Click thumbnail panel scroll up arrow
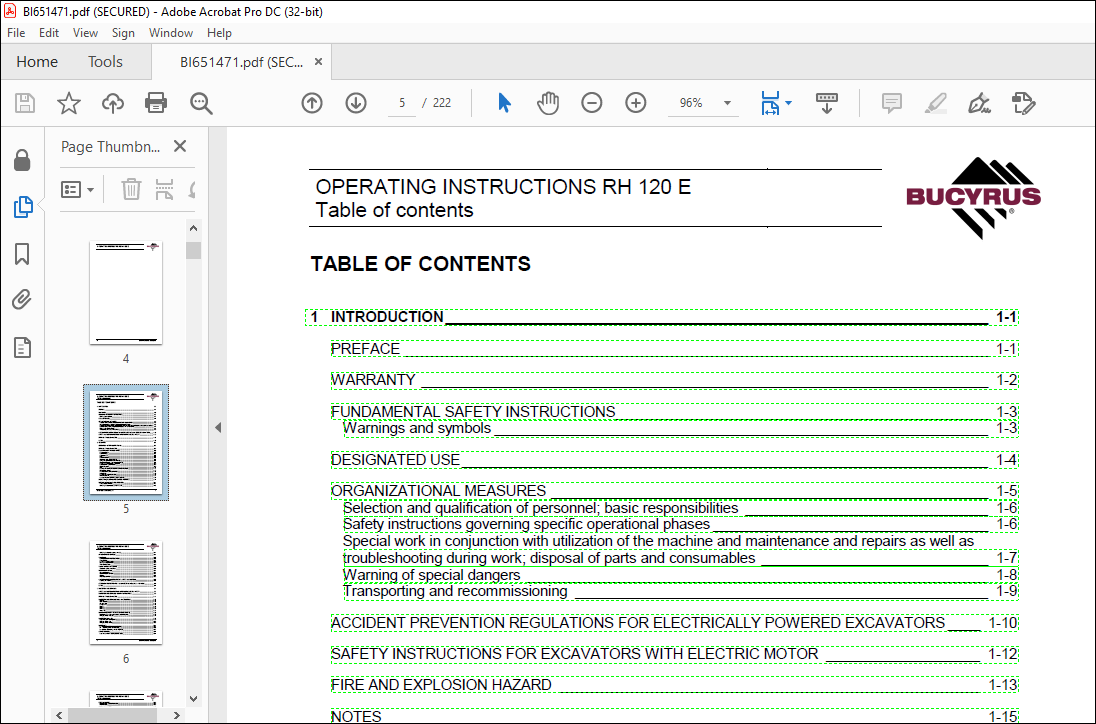1096x724 pixels. tap(194, 228)
